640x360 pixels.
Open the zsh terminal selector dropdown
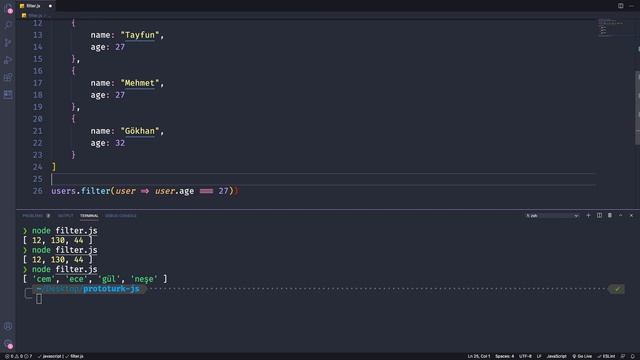coord(552,216)
